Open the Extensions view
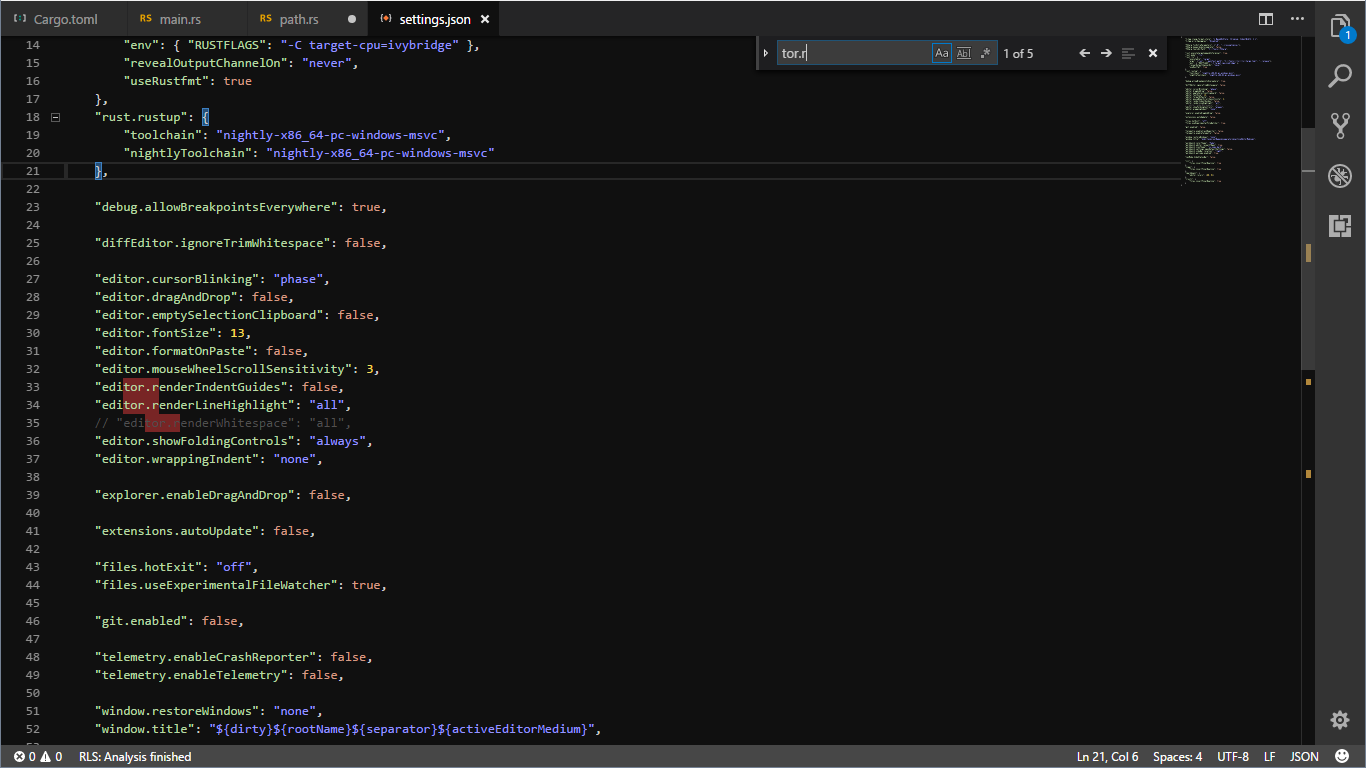The width and height of the screenshot is (1366, 768). [1340, 225]
